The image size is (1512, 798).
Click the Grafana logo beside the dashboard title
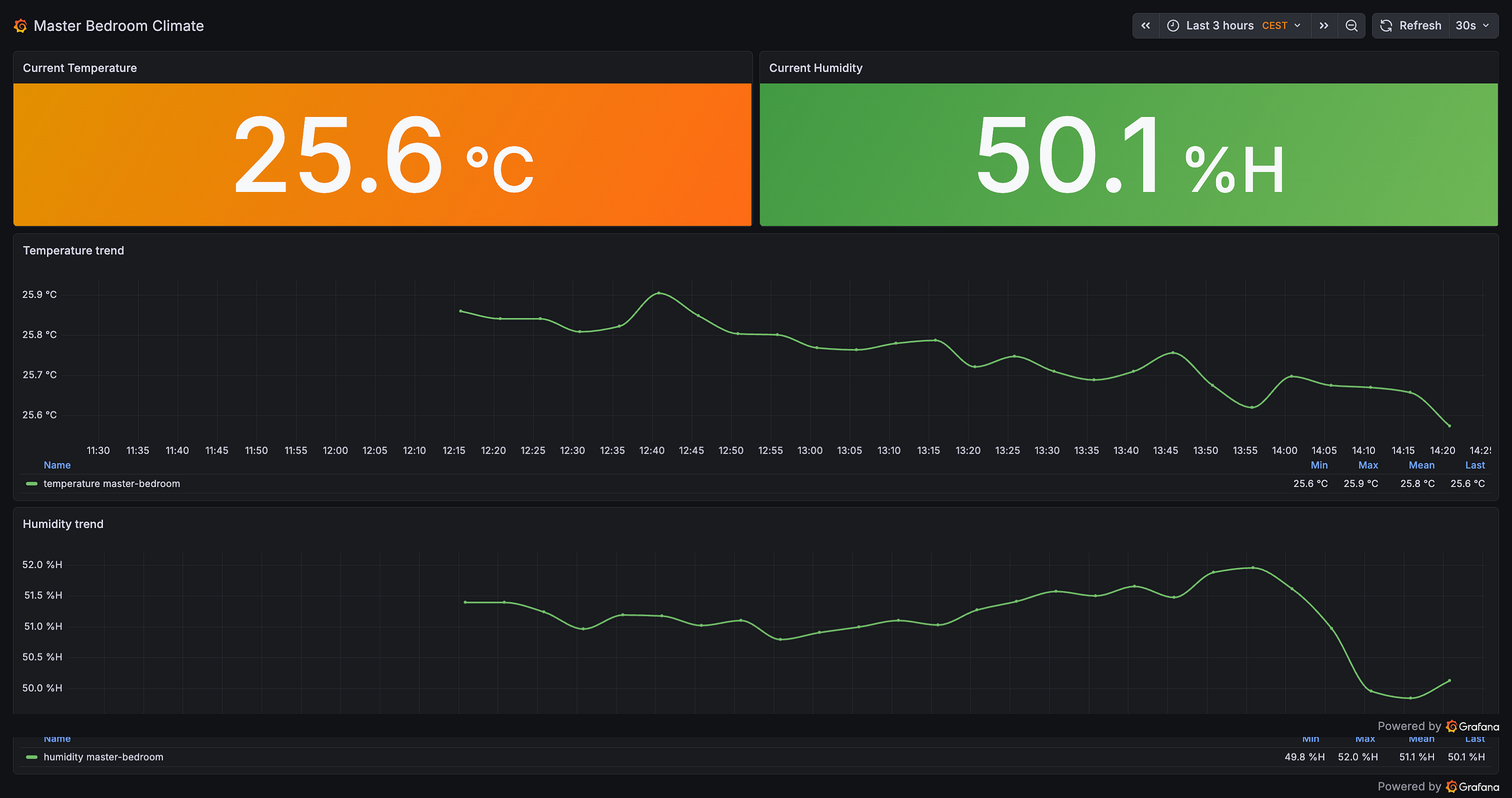click(x=20, y=26)
